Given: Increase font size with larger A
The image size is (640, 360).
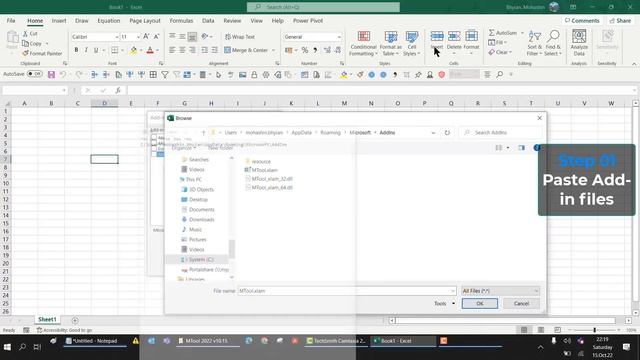Looking at the screenshot, I should tap(146, 37).
